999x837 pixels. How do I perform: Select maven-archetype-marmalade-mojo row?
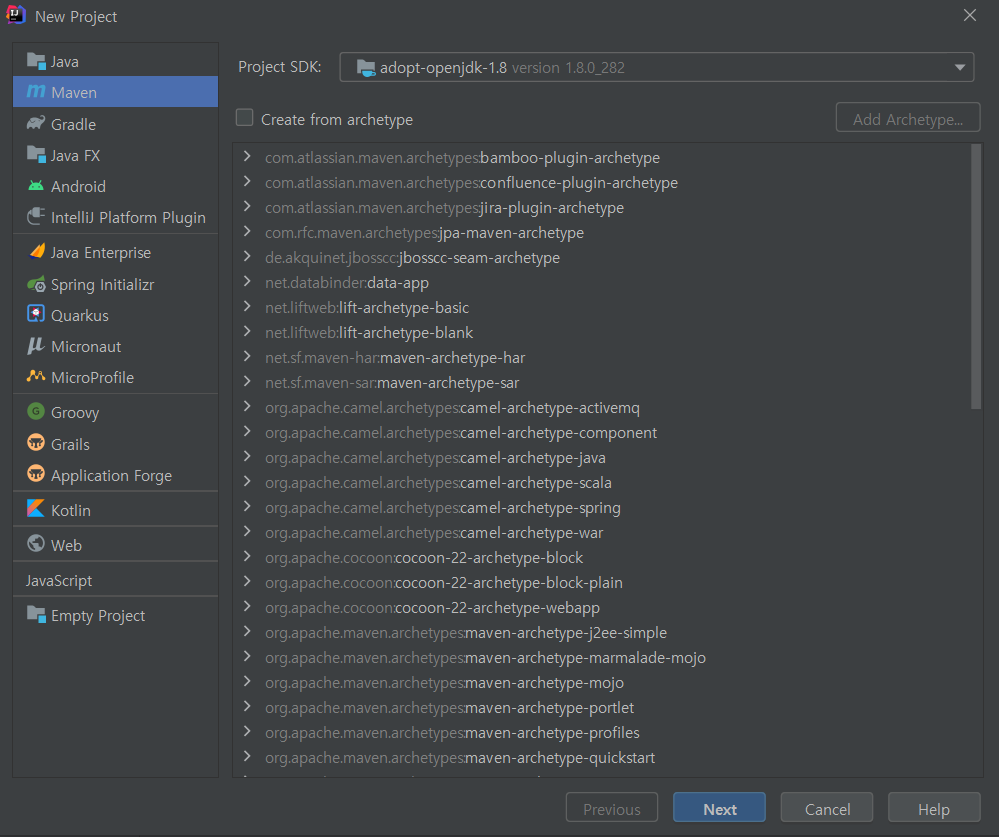(x=601, y=657)
